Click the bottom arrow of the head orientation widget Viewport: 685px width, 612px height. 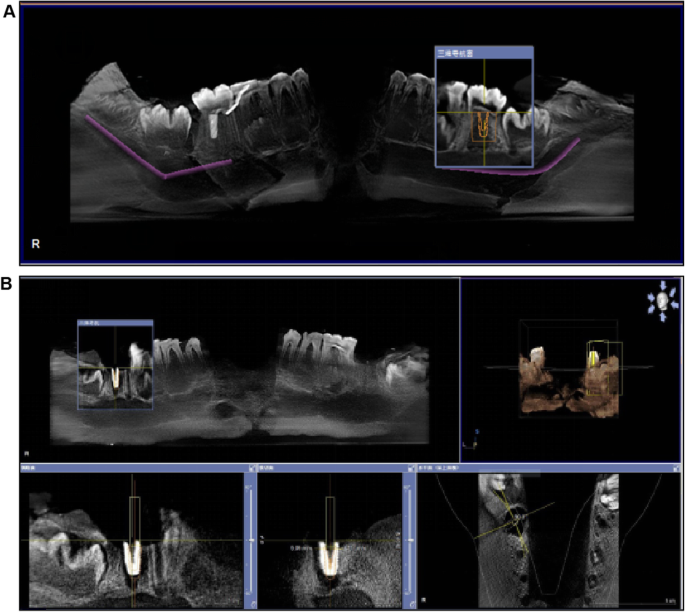click(x=663, y=318)
